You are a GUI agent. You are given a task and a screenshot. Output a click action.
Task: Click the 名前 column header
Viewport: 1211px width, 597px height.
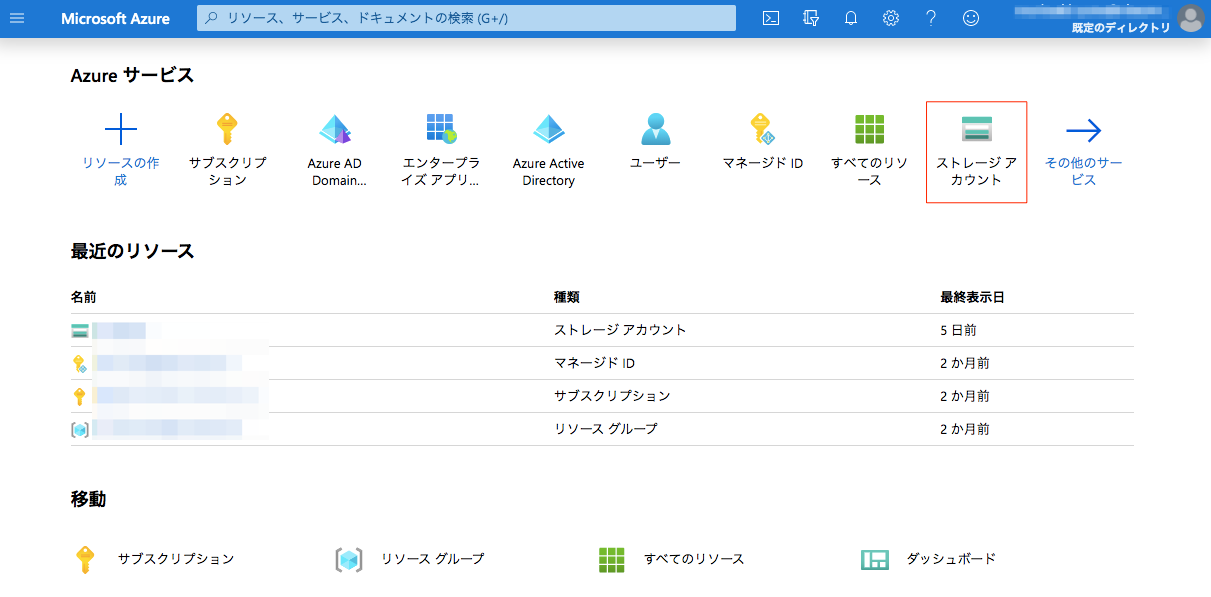pos(84,297)
